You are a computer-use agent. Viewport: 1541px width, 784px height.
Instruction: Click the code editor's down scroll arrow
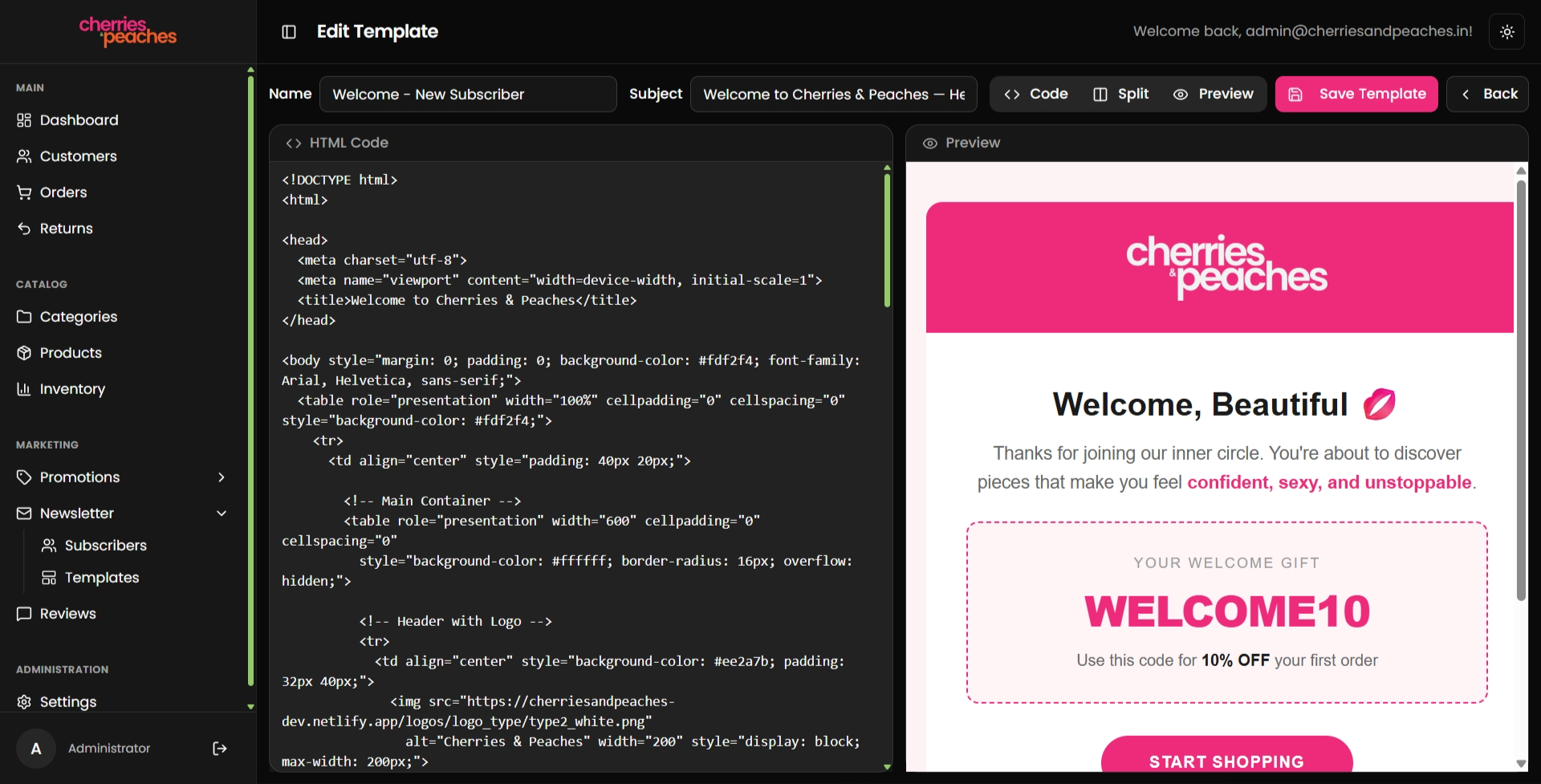887,767
